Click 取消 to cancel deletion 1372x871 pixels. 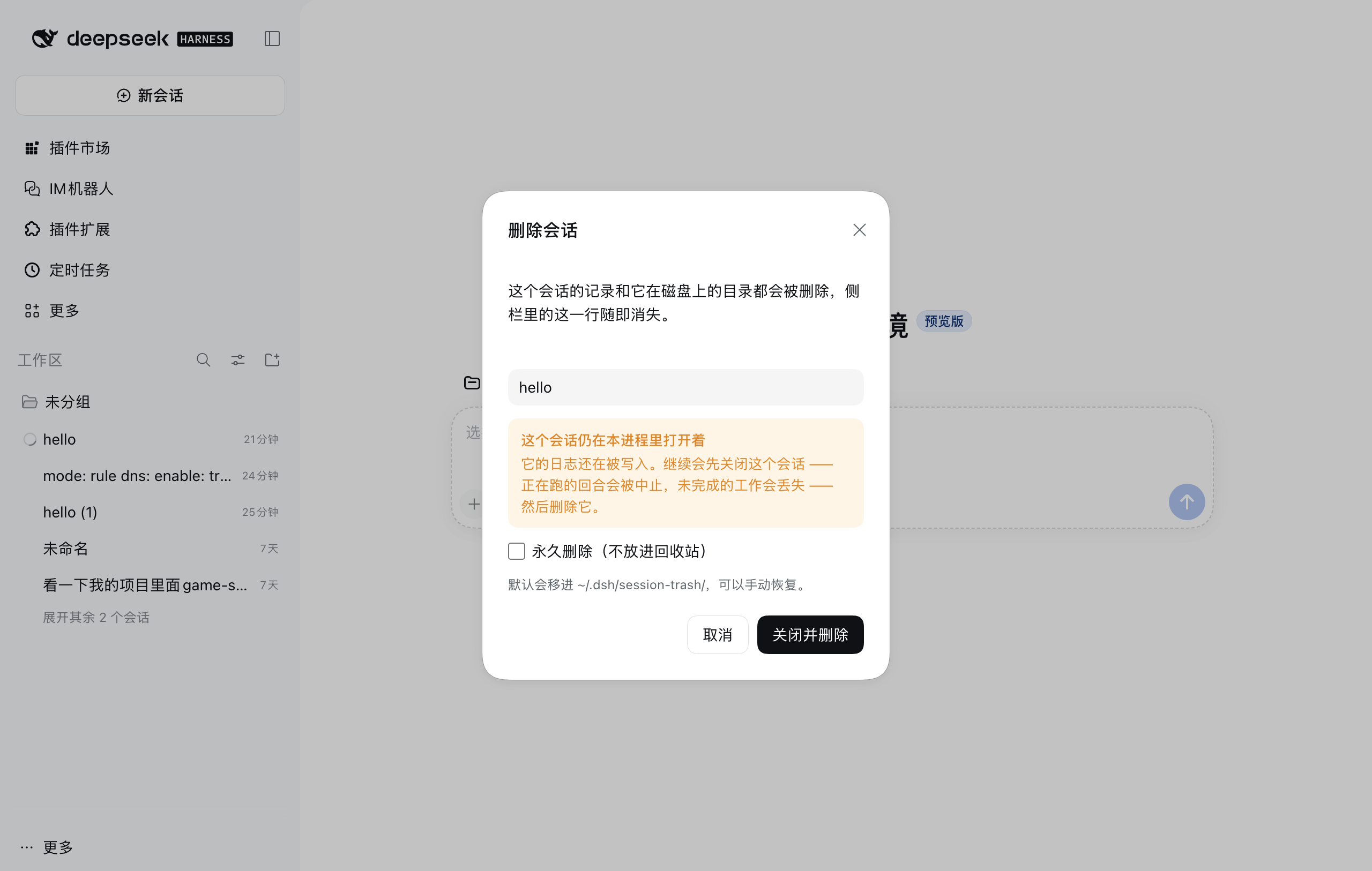(x=717, y=635)
